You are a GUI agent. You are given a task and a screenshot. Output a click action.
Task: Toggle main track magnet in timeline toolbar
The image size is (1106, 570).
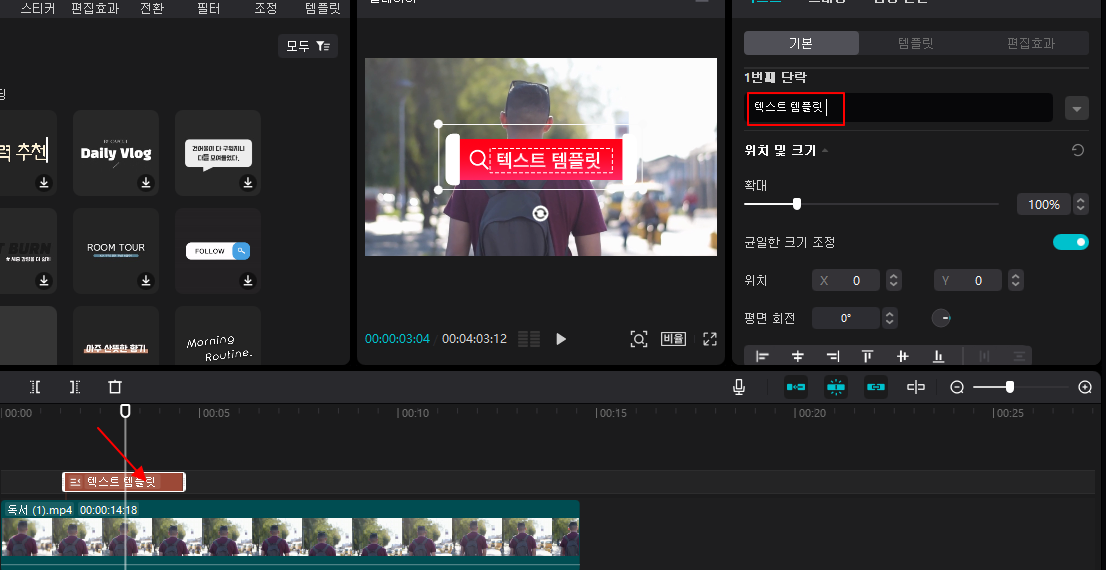coord(796,387)
